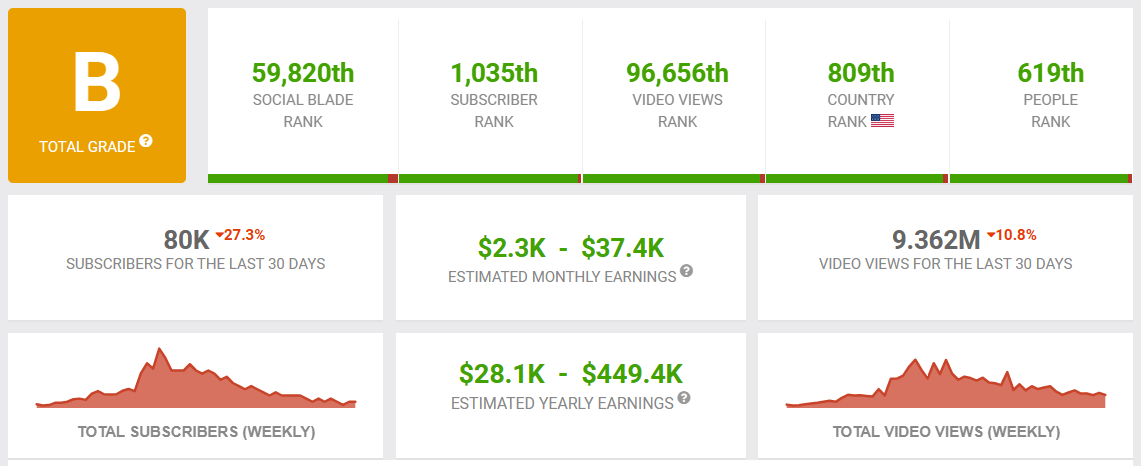The width and height of the screenshot is (1141, 466).
Task: Open the 59,820th Social Blade Rank value
Action: click(303, 73)
